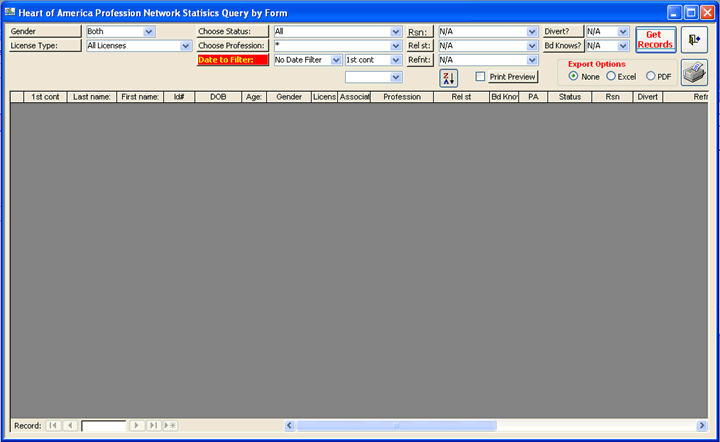Click the Get Records button
The width and height of the screenshot is (720, 442).
[x=655, y=40]
